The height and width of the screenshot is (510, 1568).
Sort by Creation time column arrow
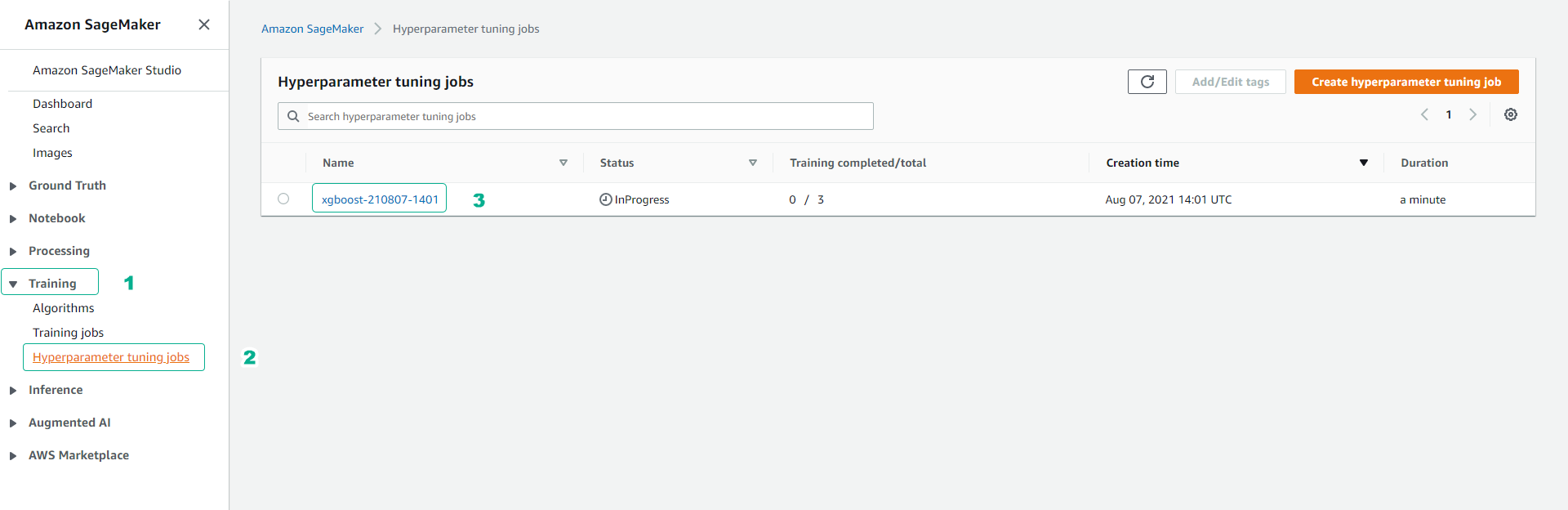click(1364, 163)
